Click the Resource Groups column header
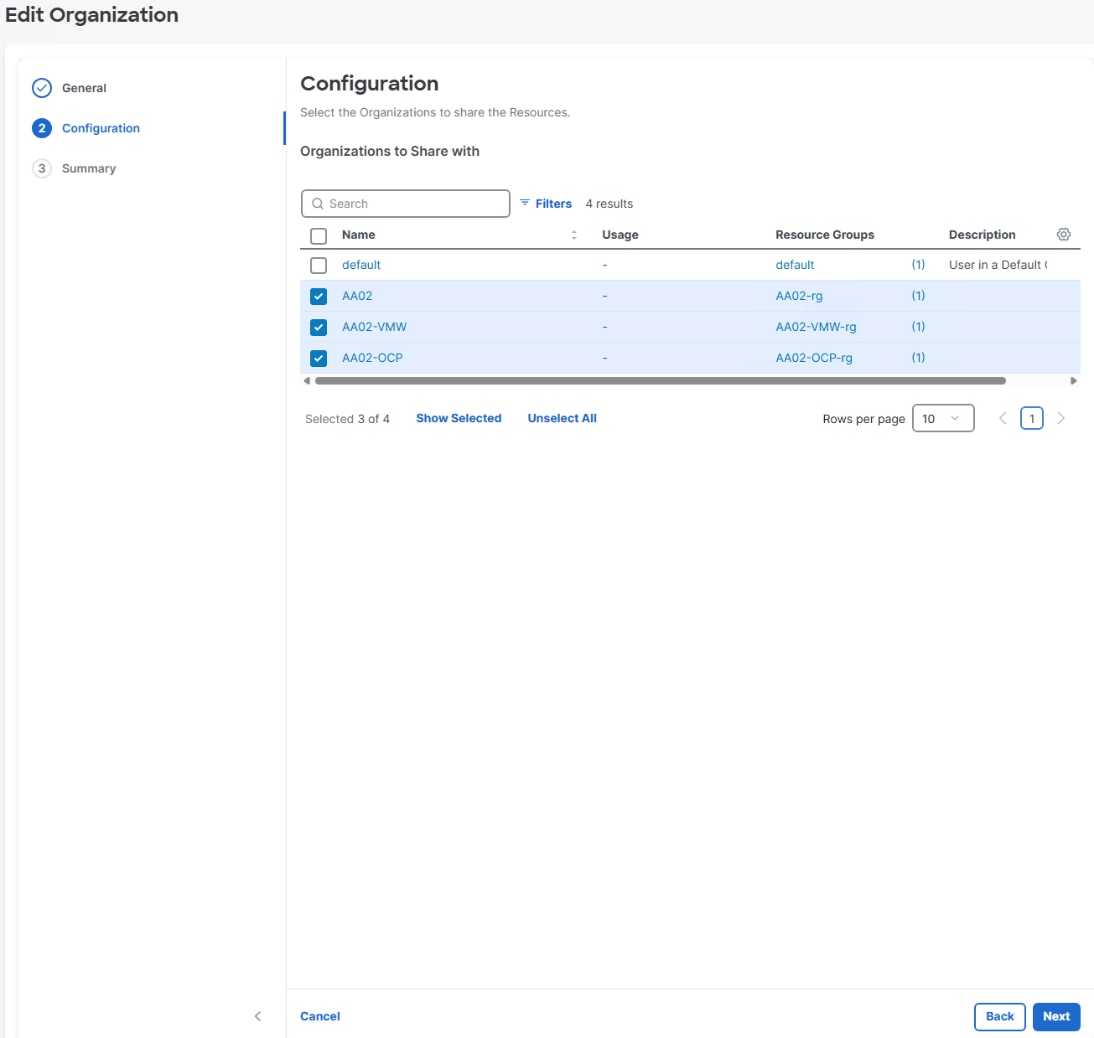1094x1038 pixels. [x=825, y=235]
